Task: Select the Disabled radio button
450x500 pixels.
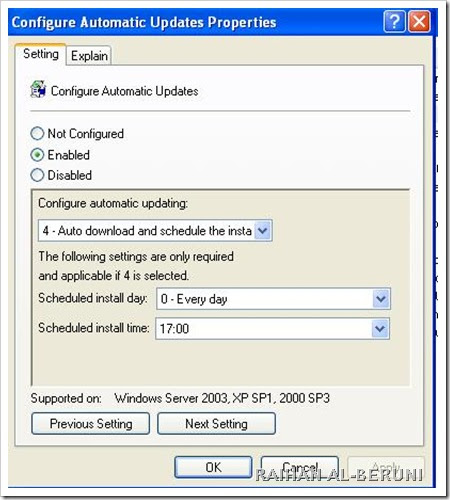Action: (x=37, y=175)
